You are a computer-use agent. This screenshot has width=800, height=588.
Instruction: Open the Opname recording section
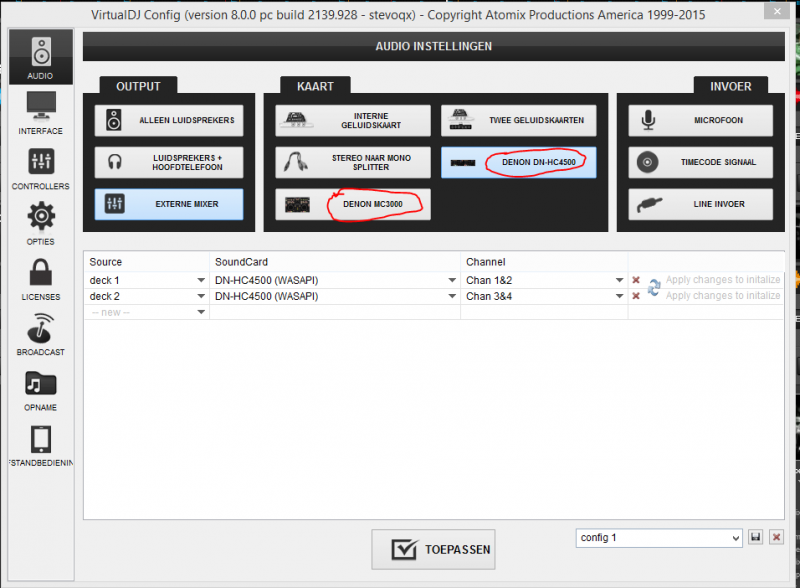pos(41,390)
